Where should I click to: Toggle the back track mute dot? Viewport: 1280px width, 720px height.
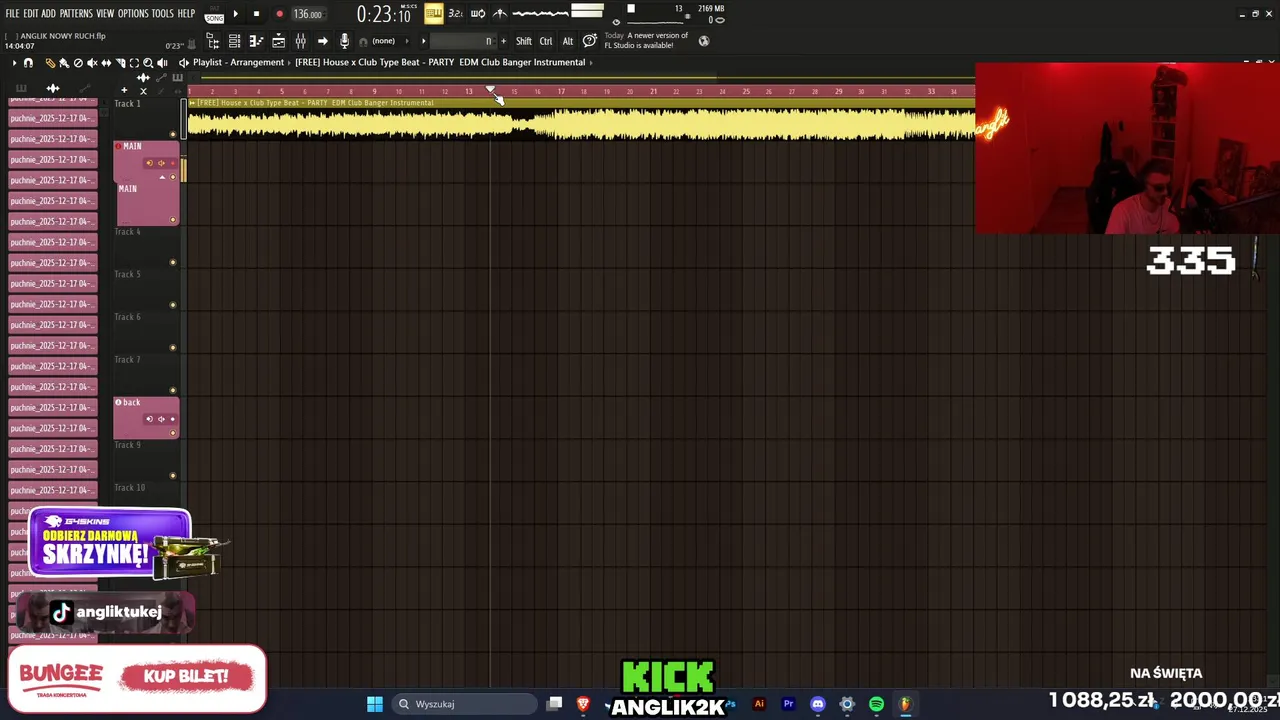tap(173, 432)
